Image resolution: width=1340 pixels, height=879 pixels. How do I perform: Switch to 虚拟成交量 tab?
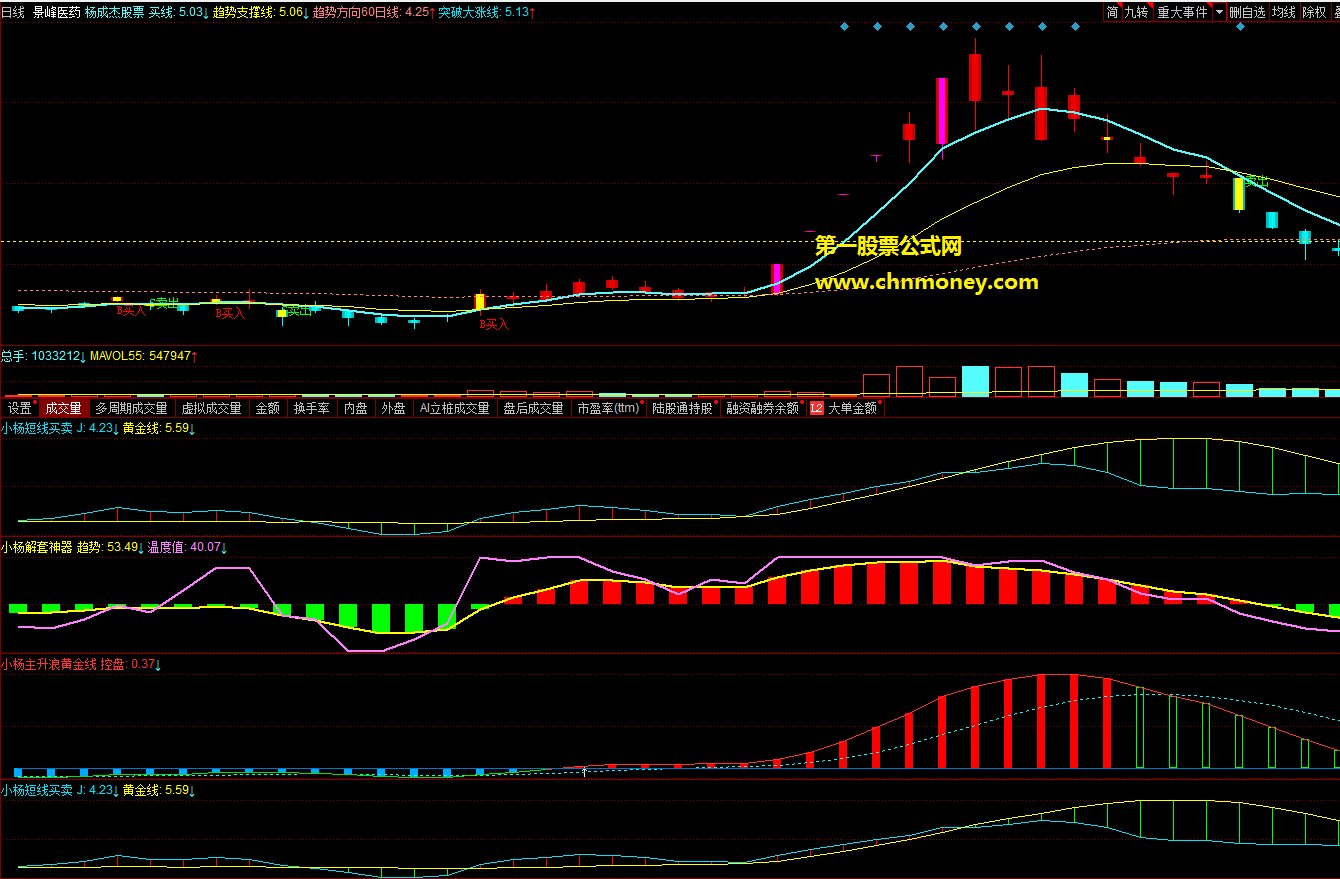click(x=211, y=408)
